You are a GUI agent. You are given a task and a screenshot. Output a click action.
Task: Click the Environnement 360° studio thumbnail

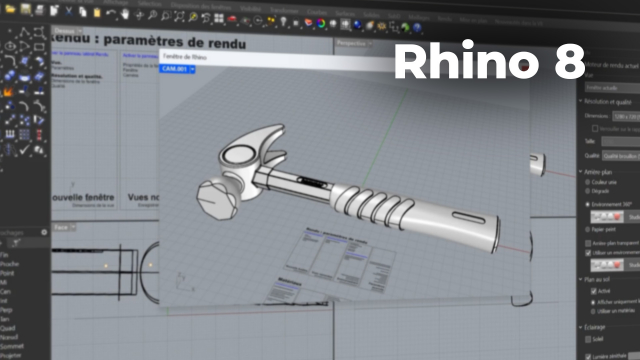tap(607, 217)
